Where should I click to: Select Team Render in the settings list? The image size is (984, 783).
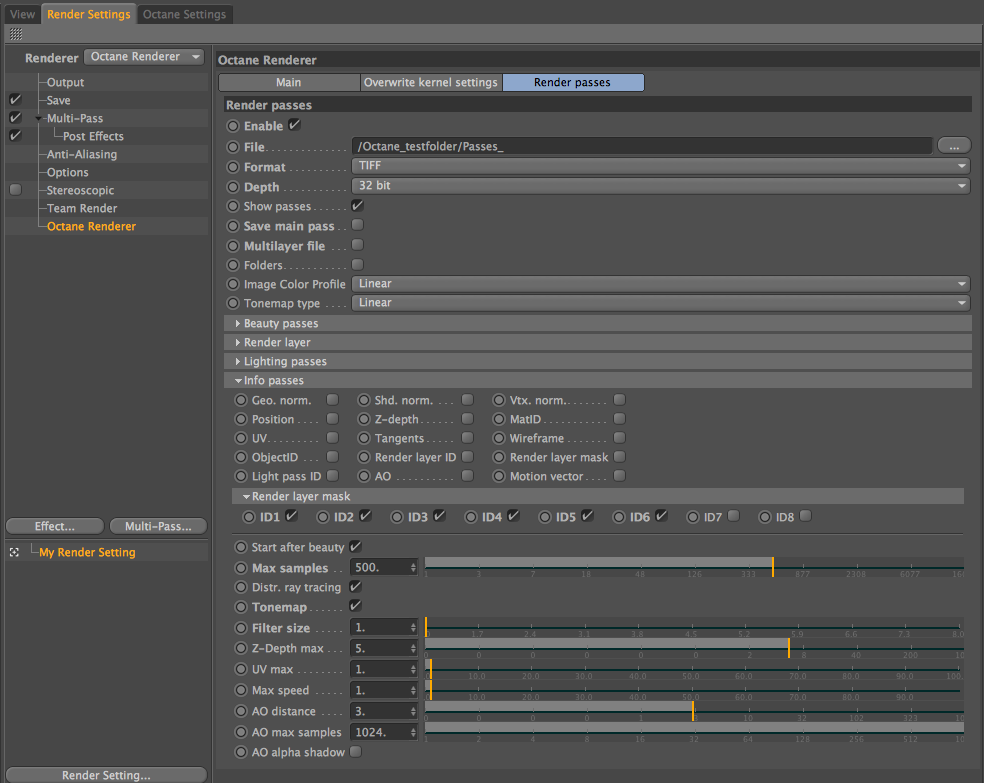pos(82,208)
